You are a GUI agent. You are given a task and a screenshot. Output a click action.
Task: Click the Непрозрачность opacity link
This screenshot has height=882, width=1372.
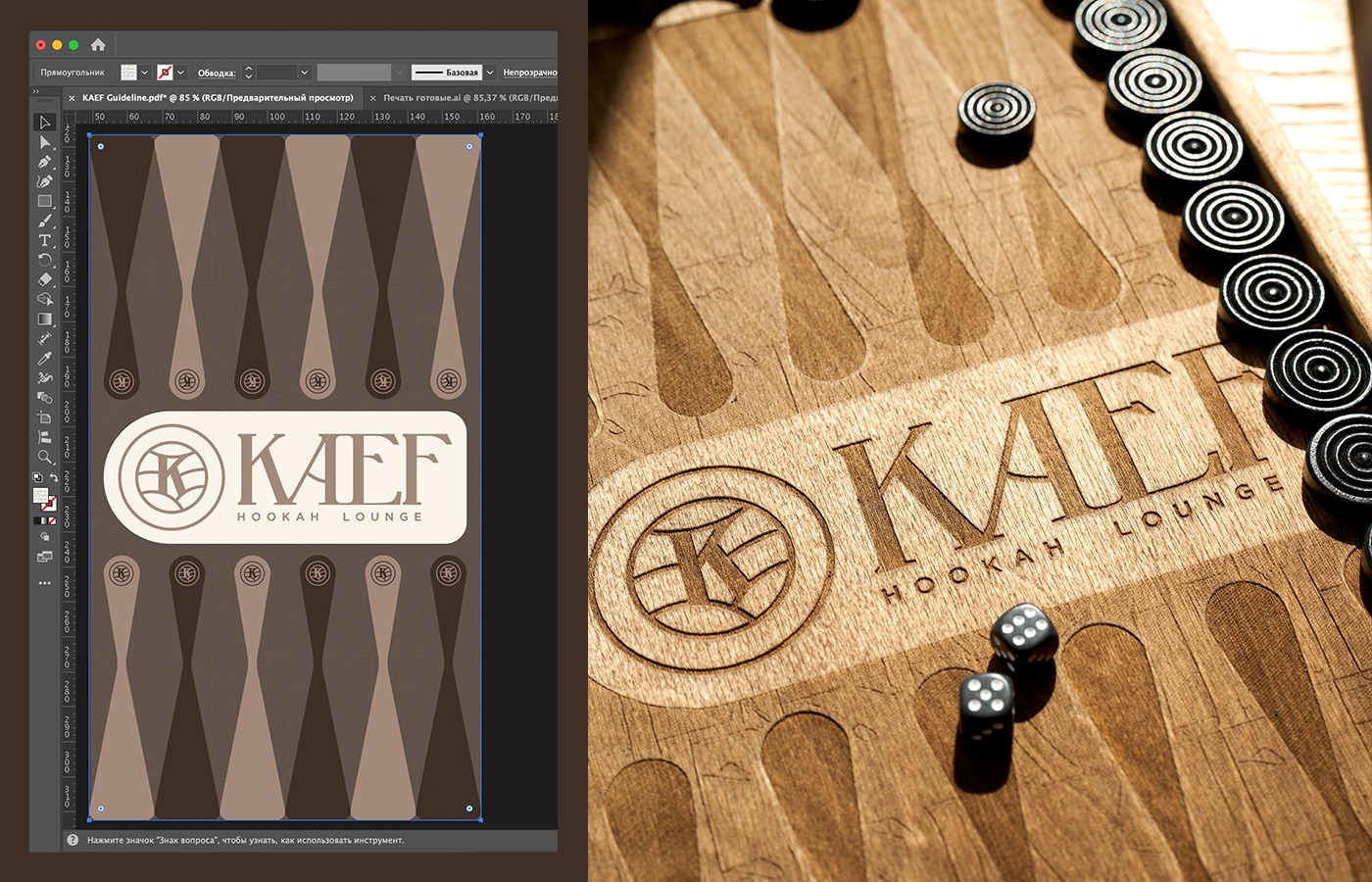point(529,73)
